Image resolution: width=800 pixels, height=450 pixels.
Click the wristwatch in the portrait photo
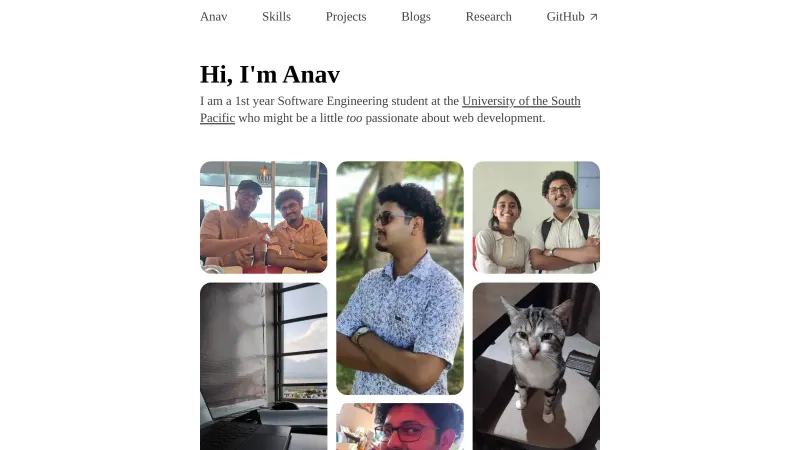(x=361, y=334)
